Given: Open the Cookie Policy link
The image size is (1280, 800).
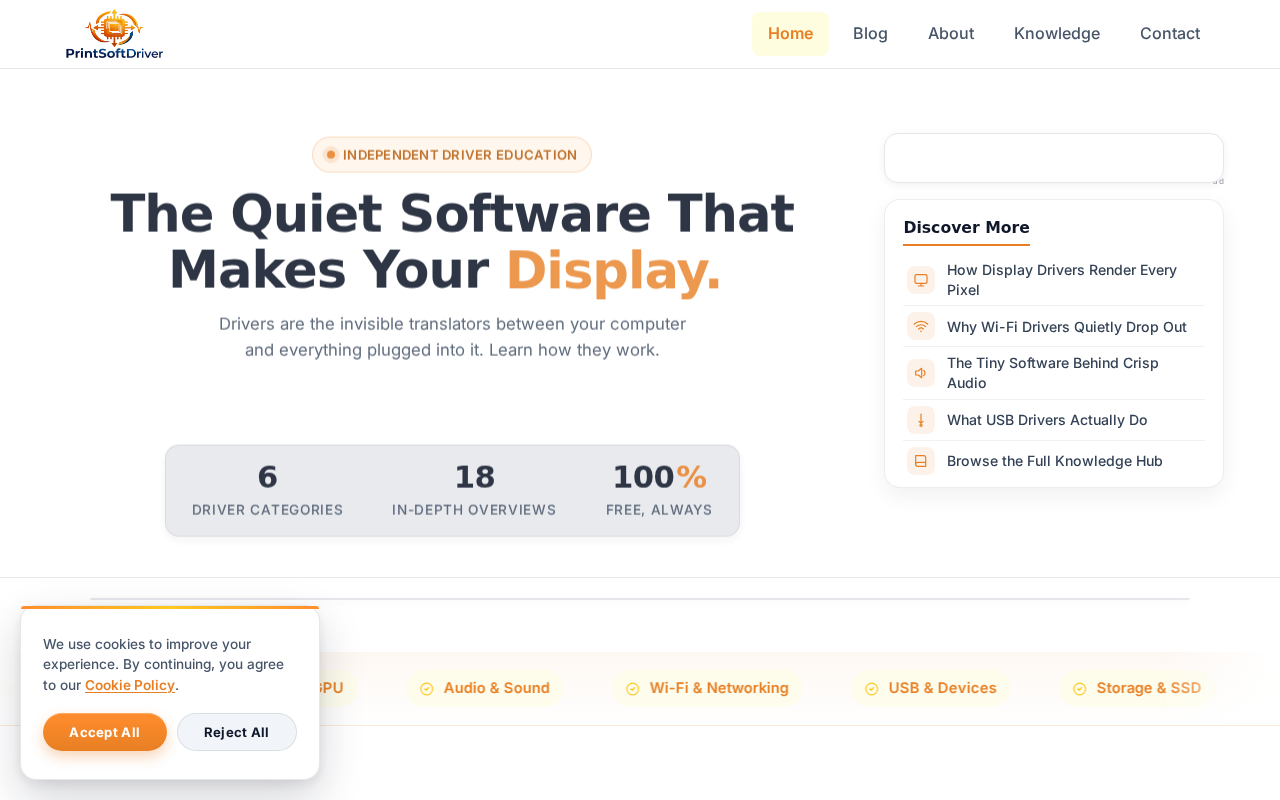Looking at the screenshot, I should click(x=130, y=685).
